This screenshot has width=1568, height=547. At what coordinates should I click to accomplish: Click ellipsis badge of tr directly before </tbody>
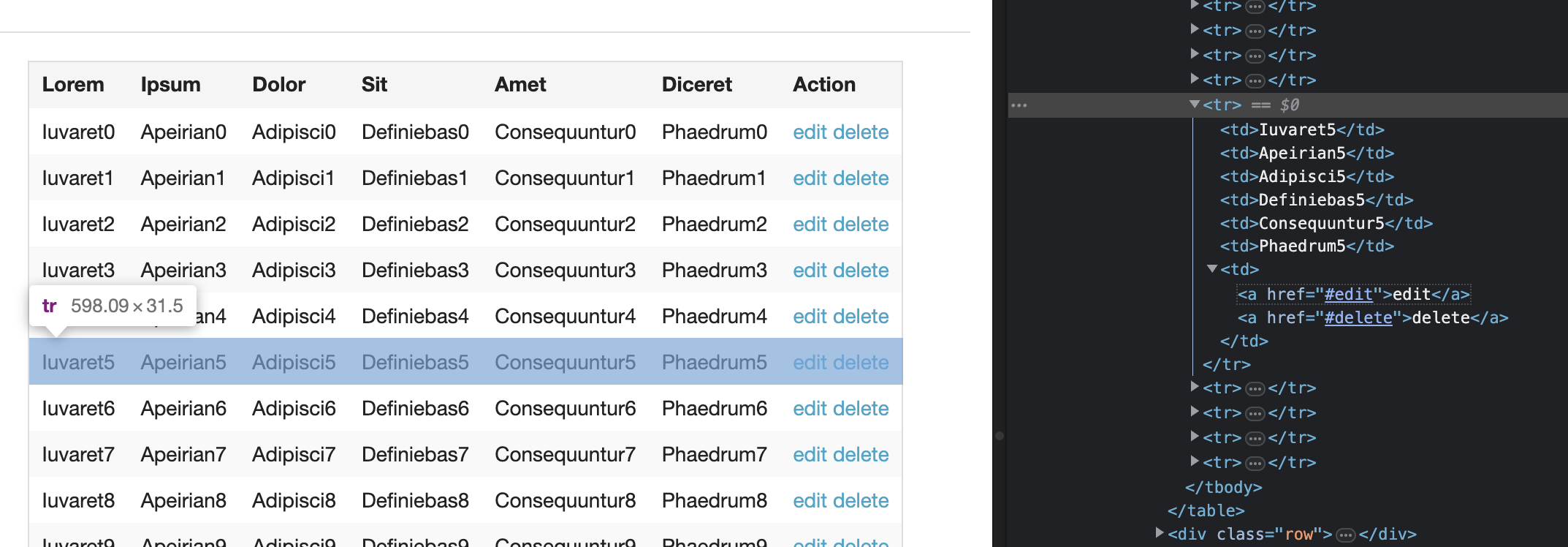point(1255,463)
